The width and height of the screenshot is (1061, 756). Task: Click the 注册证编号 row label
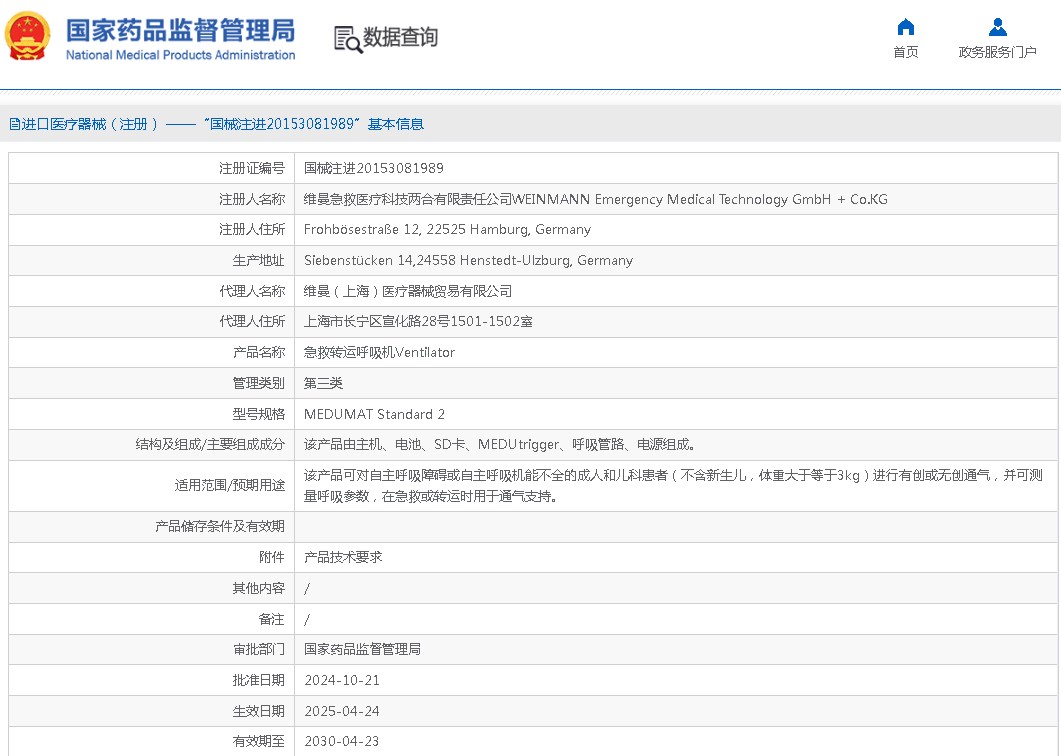(x=252, y=168)
